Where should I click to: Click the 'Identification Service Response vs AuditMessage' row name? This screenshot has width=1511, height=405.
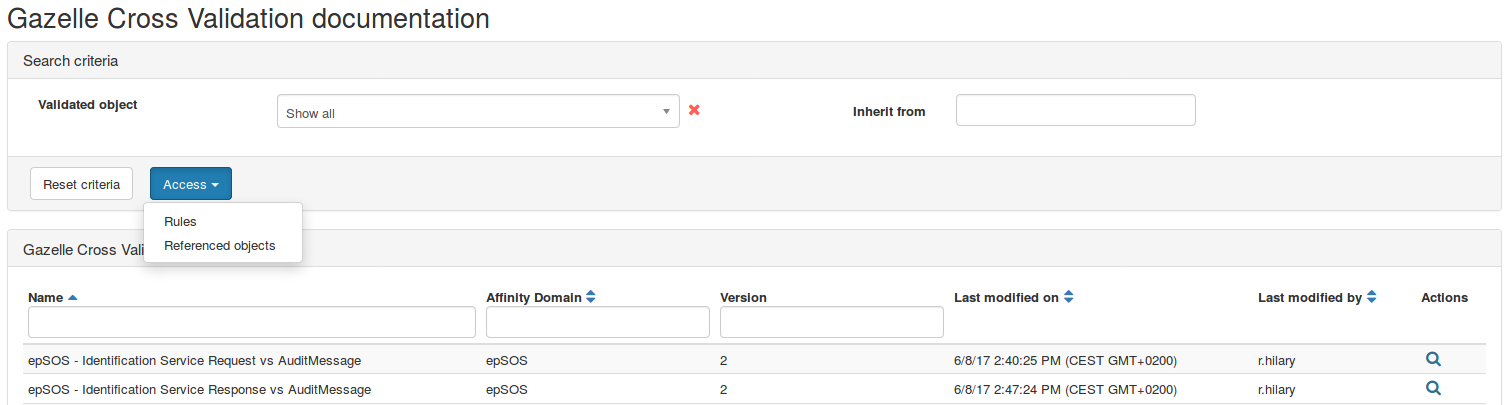tap(200, 389)
